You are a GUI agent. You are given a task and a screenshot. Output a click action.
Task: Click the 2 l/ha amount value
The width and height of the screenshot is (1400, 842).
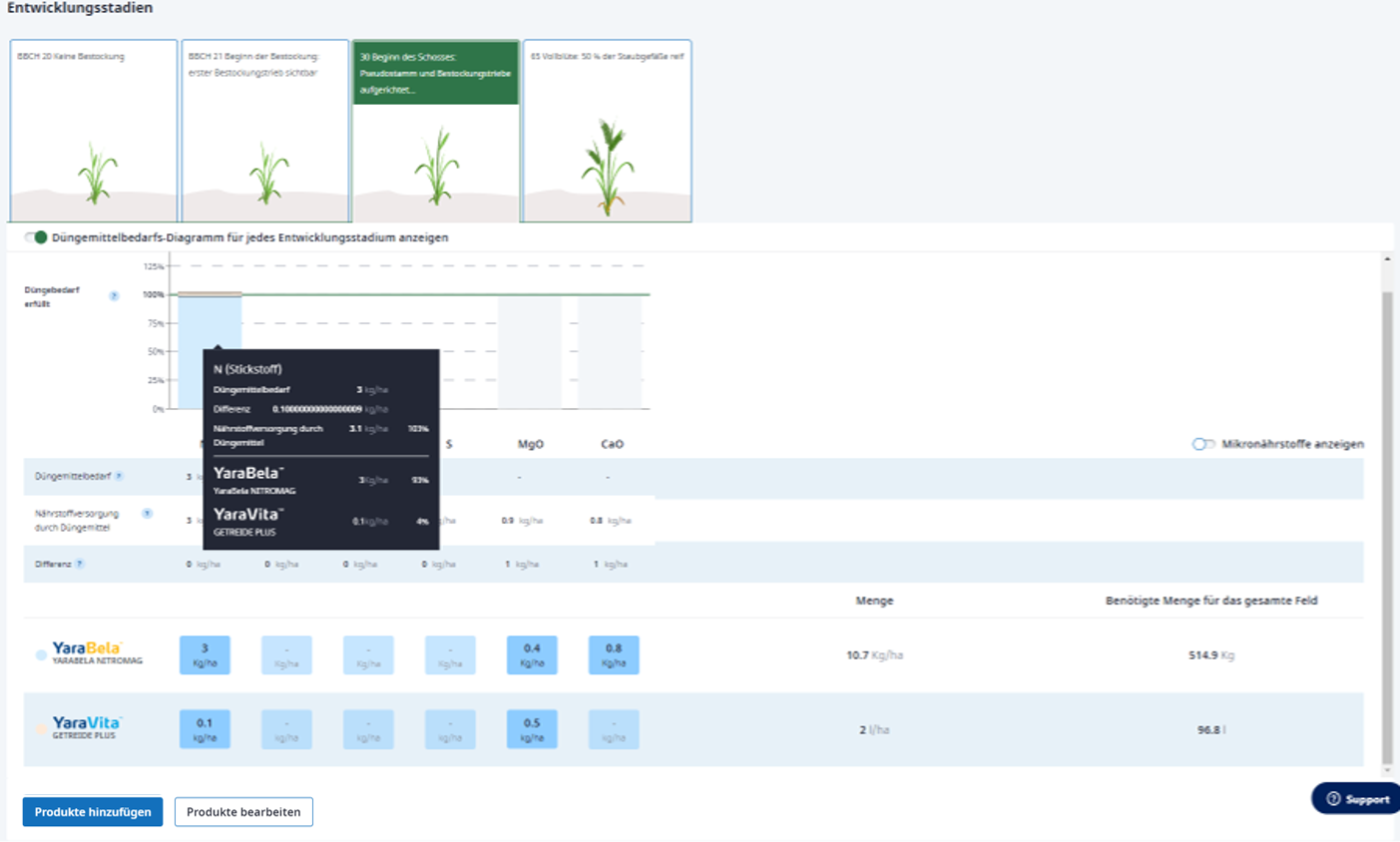(874, 730)
